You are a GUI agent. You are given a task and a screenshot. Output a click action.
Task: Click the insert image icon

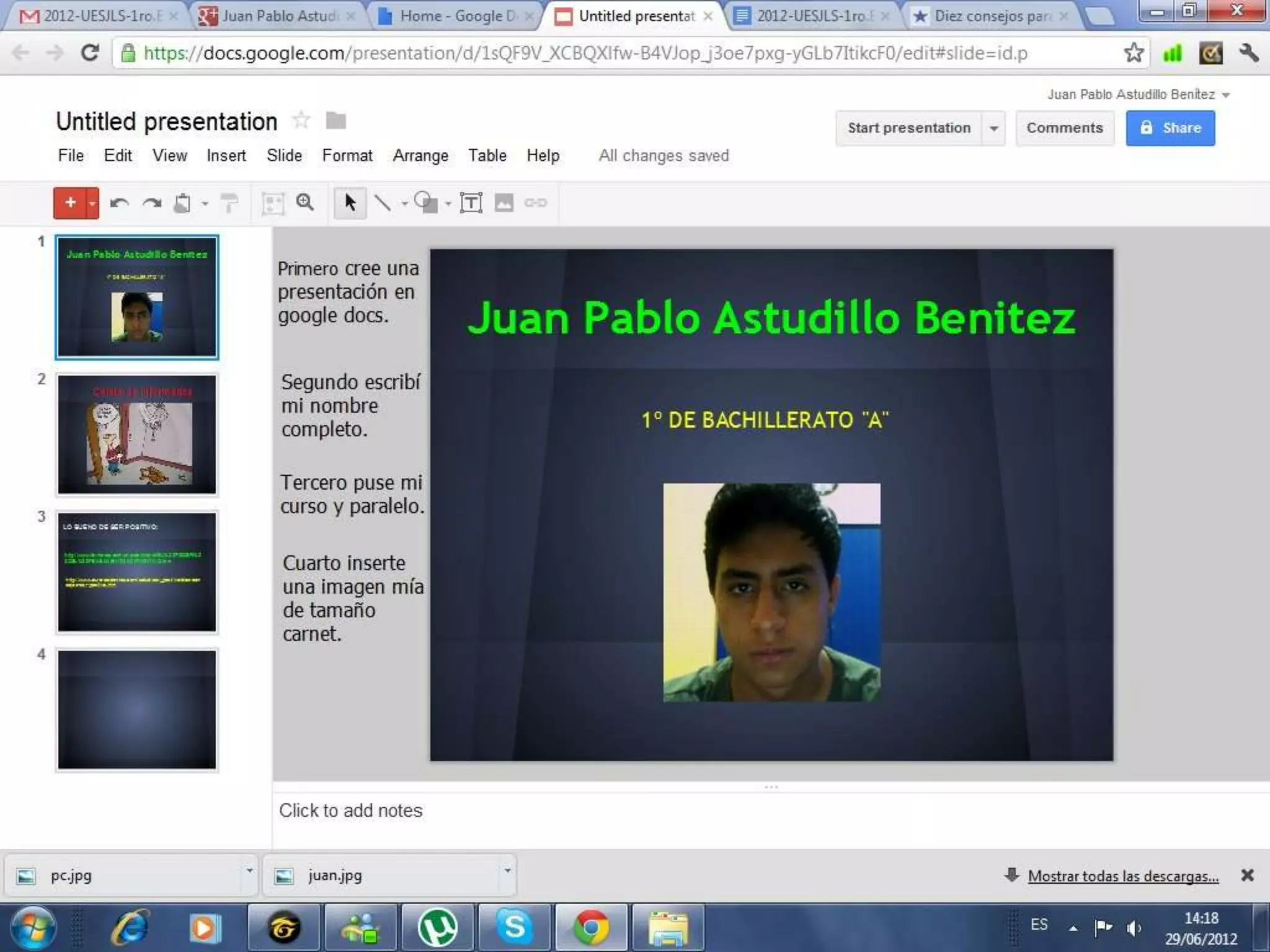(x=504, y=203)
